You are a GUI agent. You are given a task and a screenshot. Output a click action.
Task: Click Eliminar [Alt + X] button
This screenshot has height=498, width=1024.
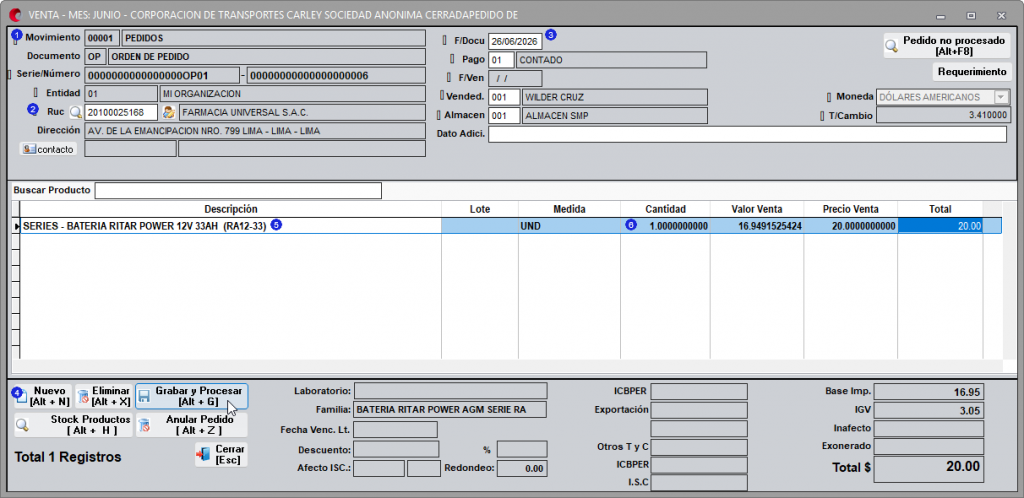(x=104, y=396)
